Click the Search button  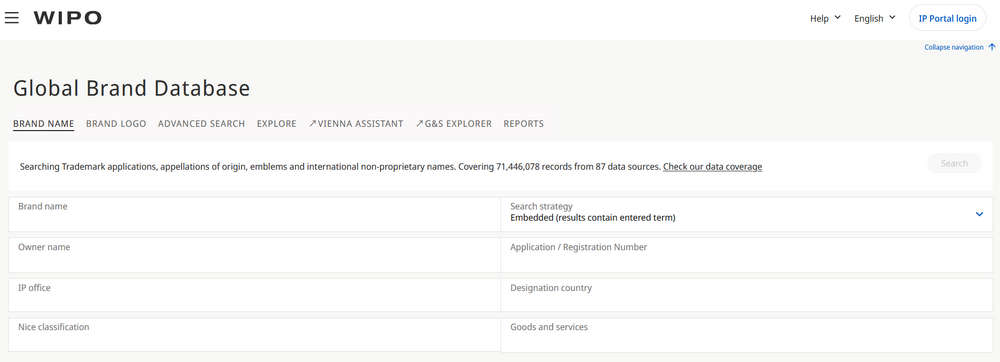[x=954, y=163]
